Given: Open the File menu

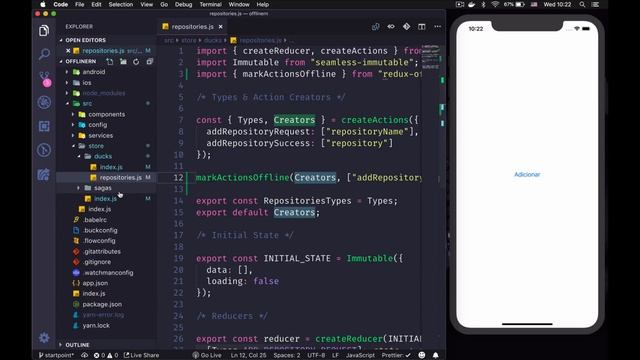Looking at the screenshot, I should (80, 4).
